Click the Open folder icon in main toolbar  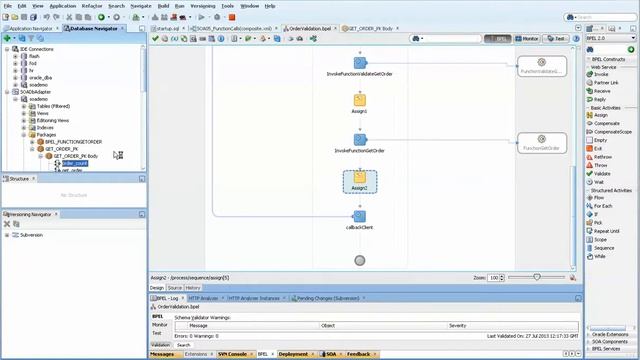pos(15,17)
